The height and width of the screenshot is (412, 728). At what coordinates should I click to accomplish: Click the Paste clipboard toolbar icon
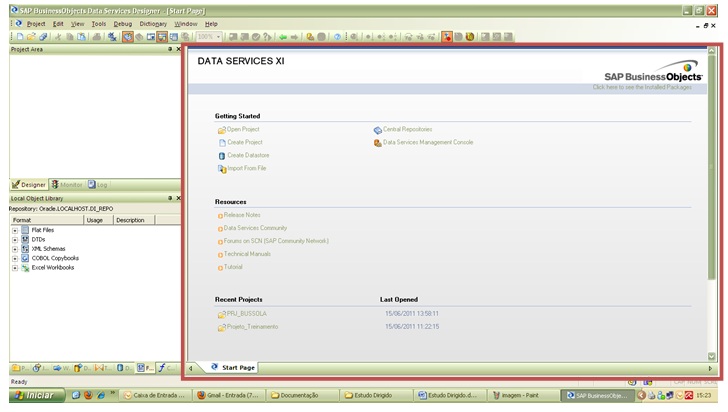click(81, 37)
